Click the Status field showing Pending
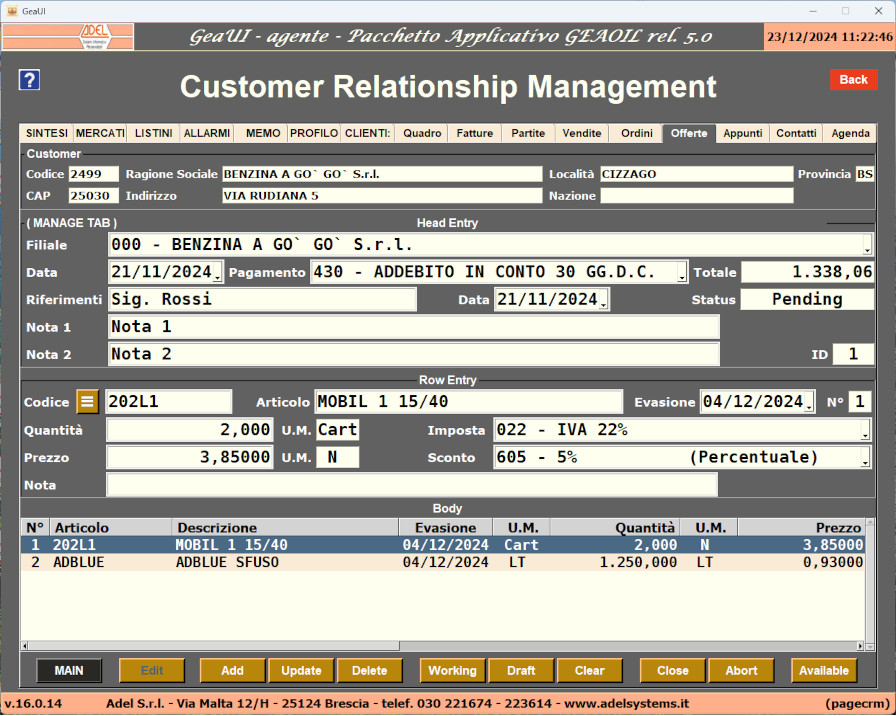The height and width of the screenshot is (716, 896). (807, 300)
